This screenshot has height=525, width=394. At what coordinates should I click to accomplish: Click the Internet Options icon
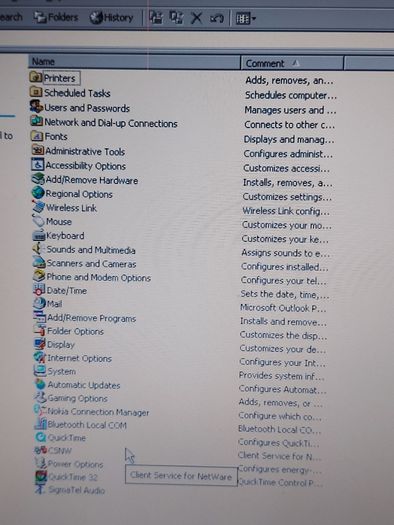[40, 358]
